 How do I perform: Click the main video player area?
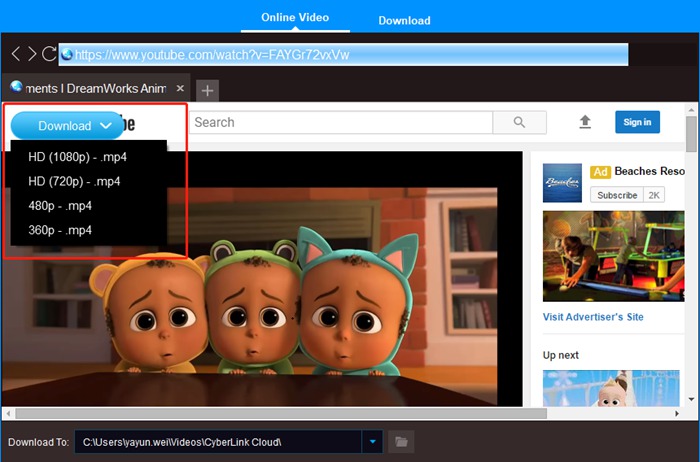(x=262, y=279)
